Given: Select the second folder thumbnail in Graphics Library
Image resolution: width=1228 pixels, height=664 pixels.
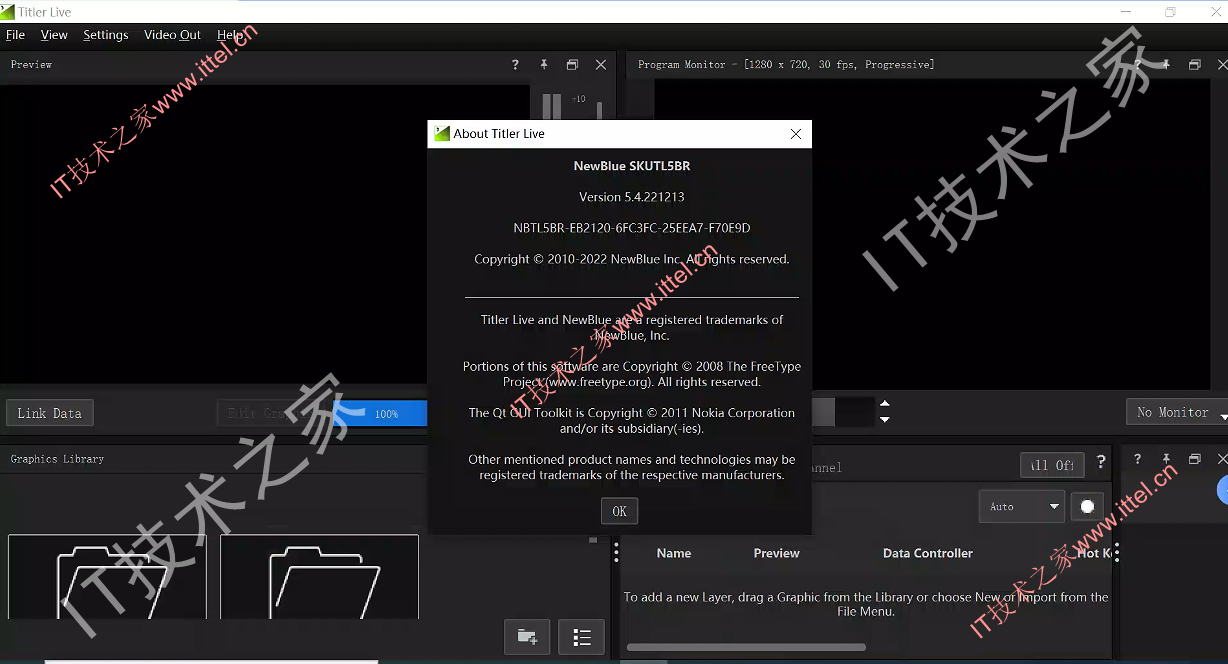Looking at the screenshot, I should pyautogui.click(x=319, y=577).
